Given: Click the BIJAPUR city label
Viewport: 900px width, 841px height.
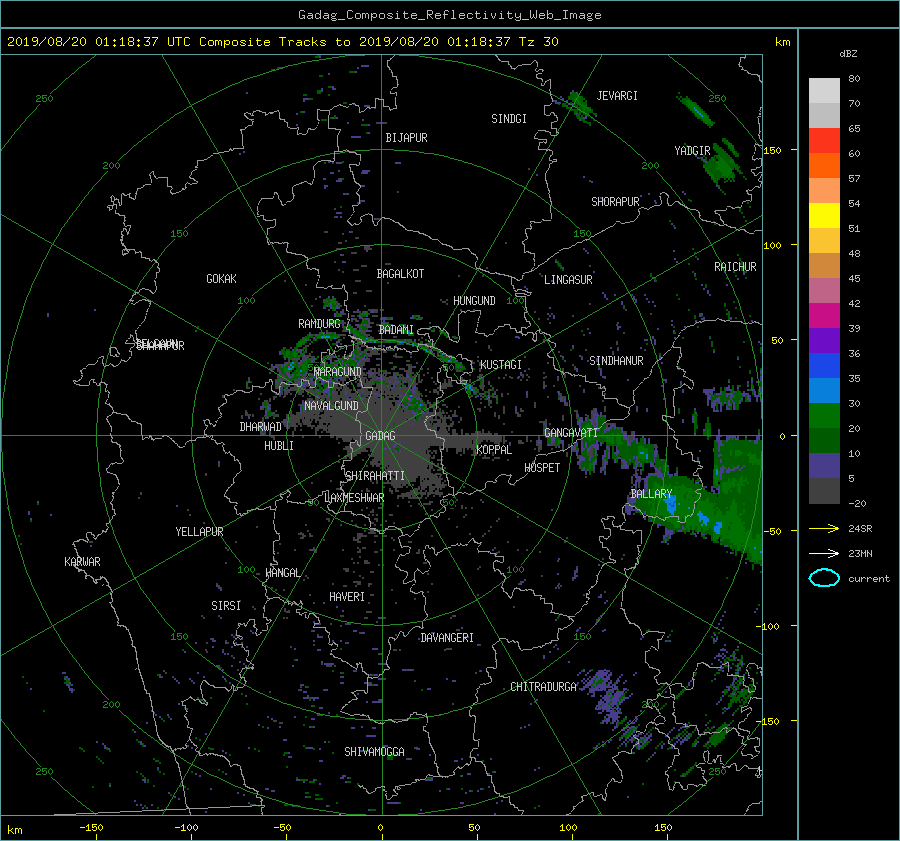Looking at the screenshot, I should 406,138.
